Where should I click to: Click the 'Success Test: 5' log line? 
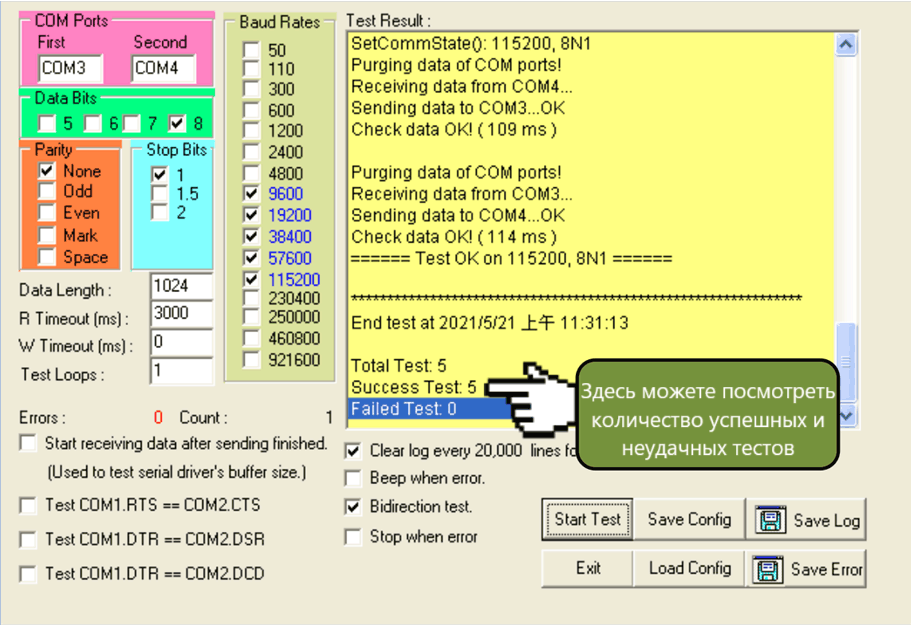click(413, 387)
